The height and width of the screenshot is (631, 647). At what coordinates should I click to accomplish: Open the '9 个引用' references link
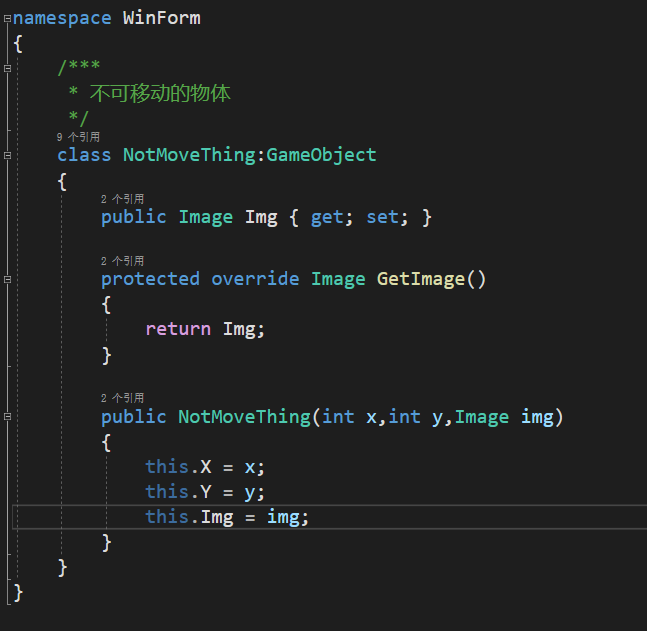78,137
